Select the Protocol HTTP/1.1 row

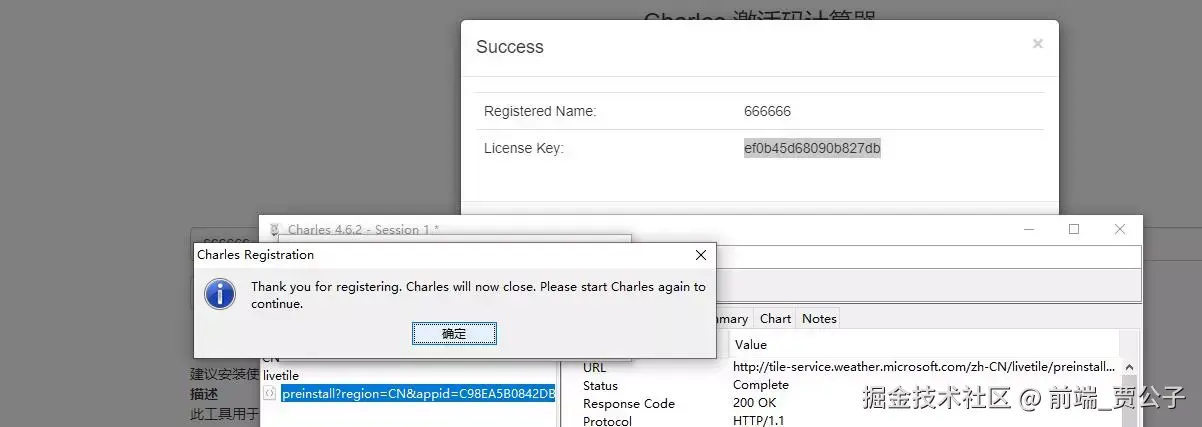tap(850, 420)
